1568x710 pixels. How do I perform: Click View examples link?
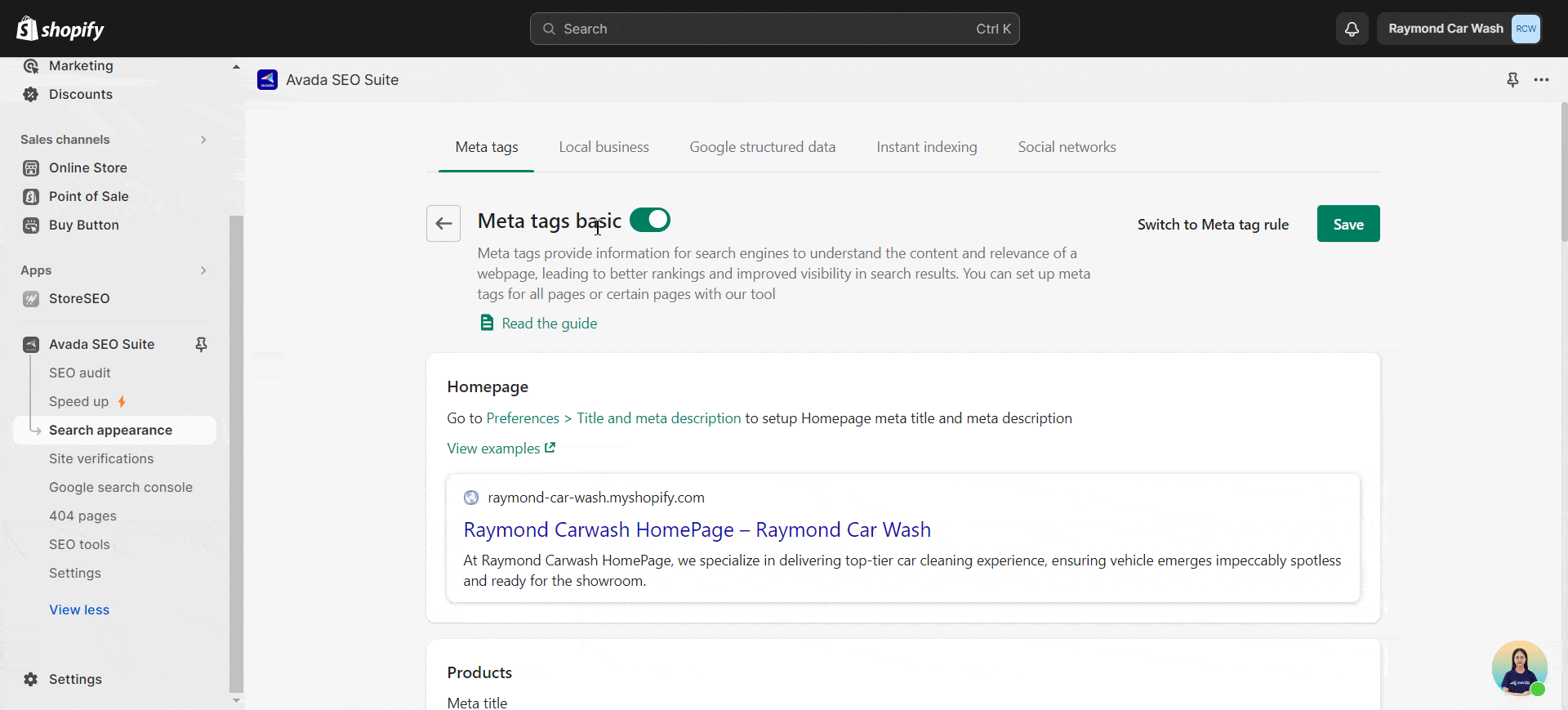pos(501,449)
